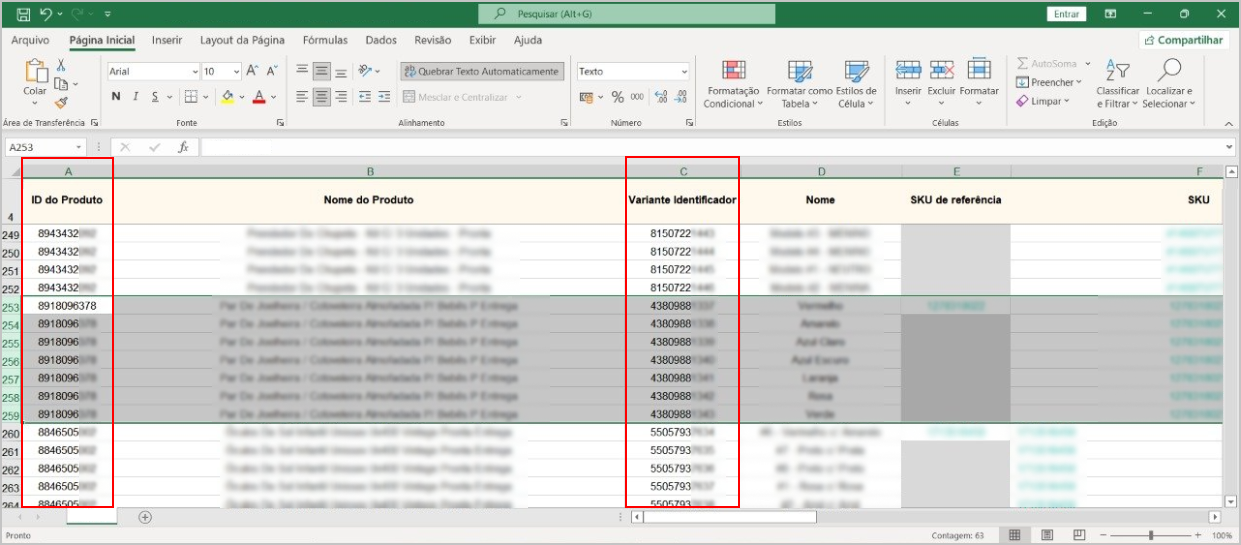The image size is (1241, 545).
Task: Click the Inserir cells icon
Action: click(908, 70)
